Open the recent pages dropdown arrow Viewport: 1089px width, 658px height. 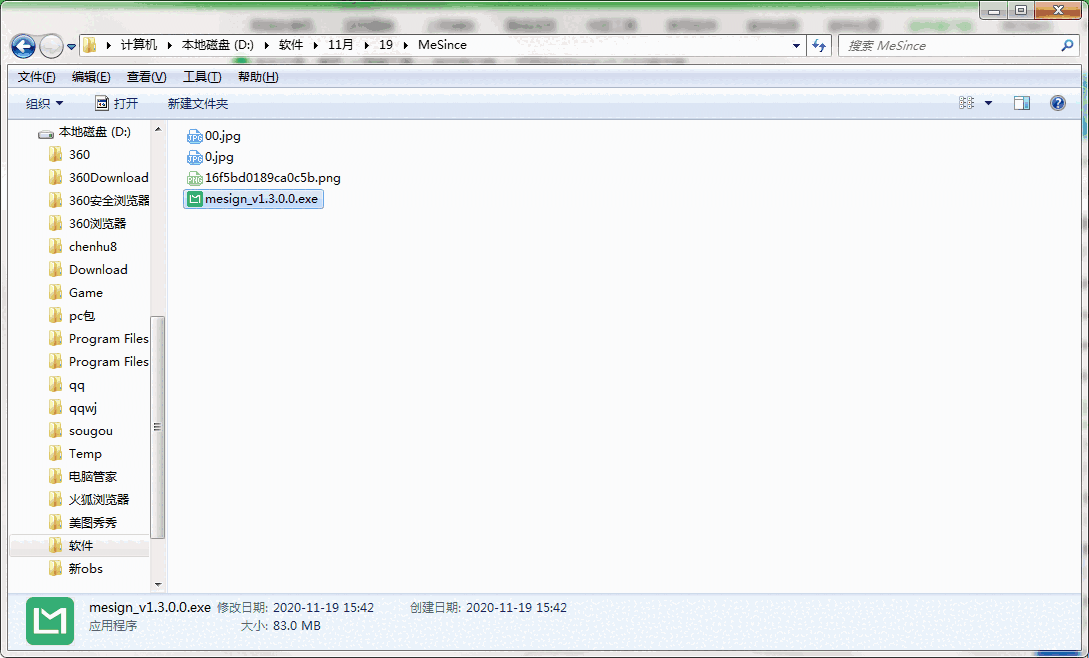pyautogui.click(x=72, y=47)
